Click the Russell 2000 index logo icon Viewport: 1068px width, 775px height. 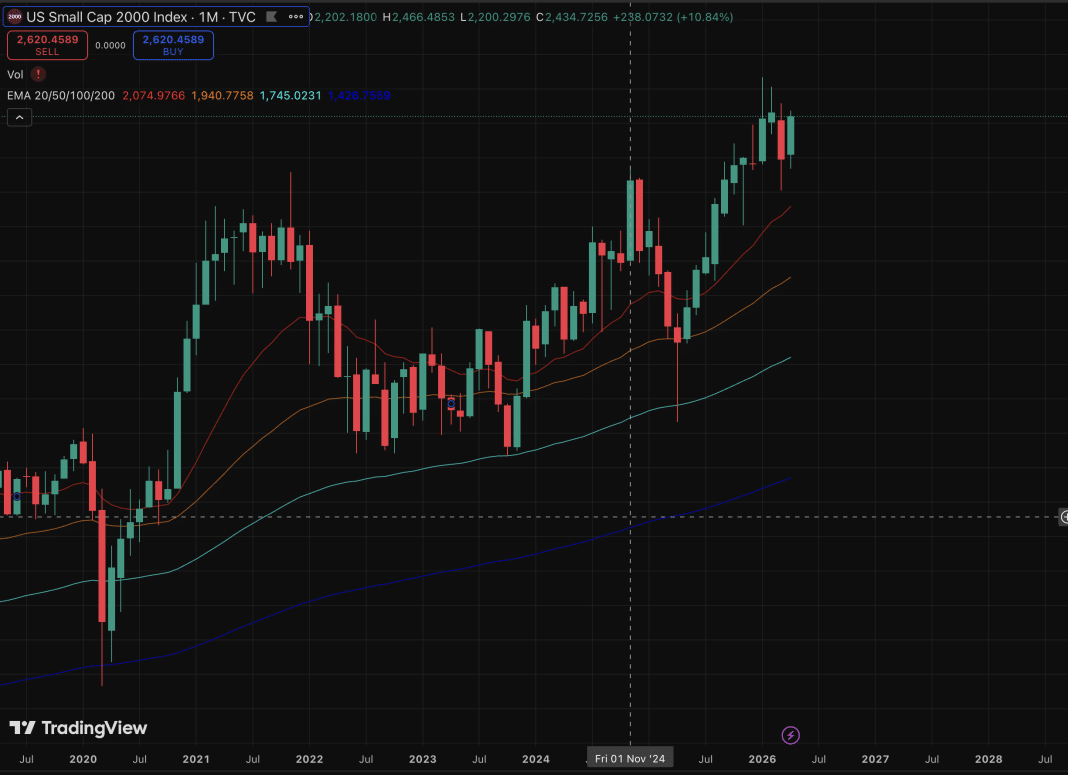[x=14, y=17]
